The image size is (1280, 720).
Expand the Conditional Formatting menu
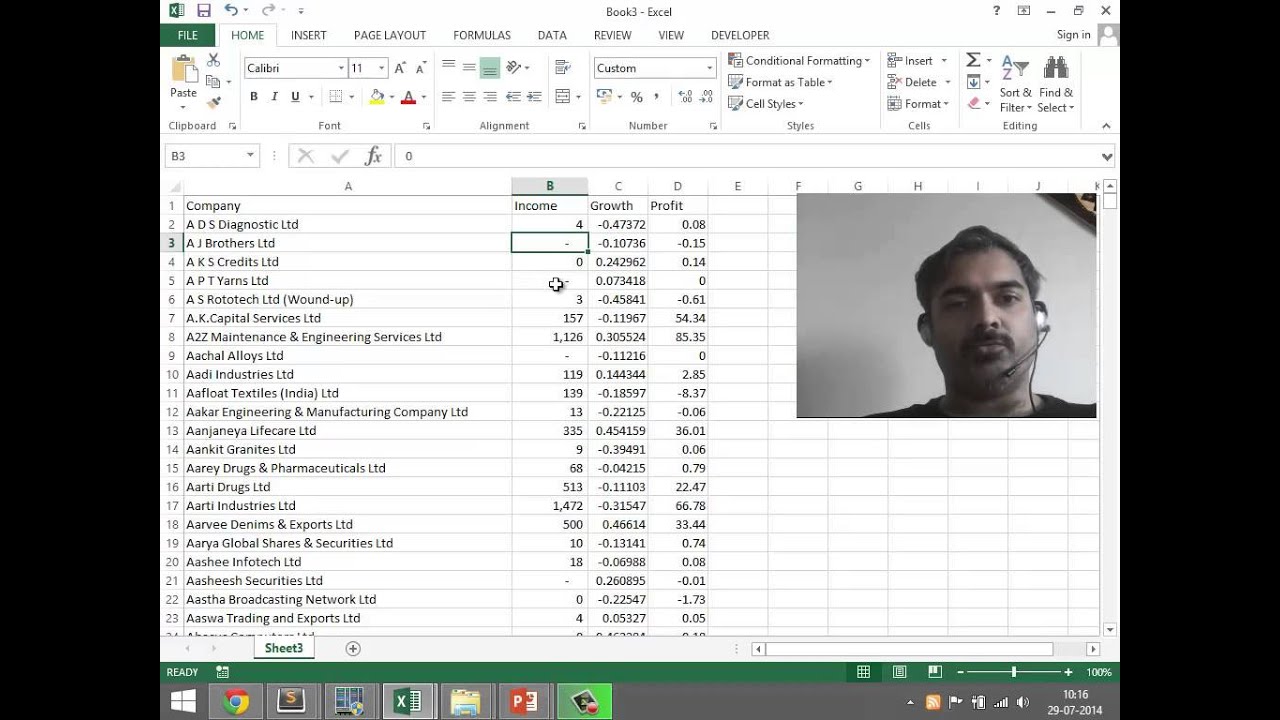pyautogui.click(x=799, y=61)
